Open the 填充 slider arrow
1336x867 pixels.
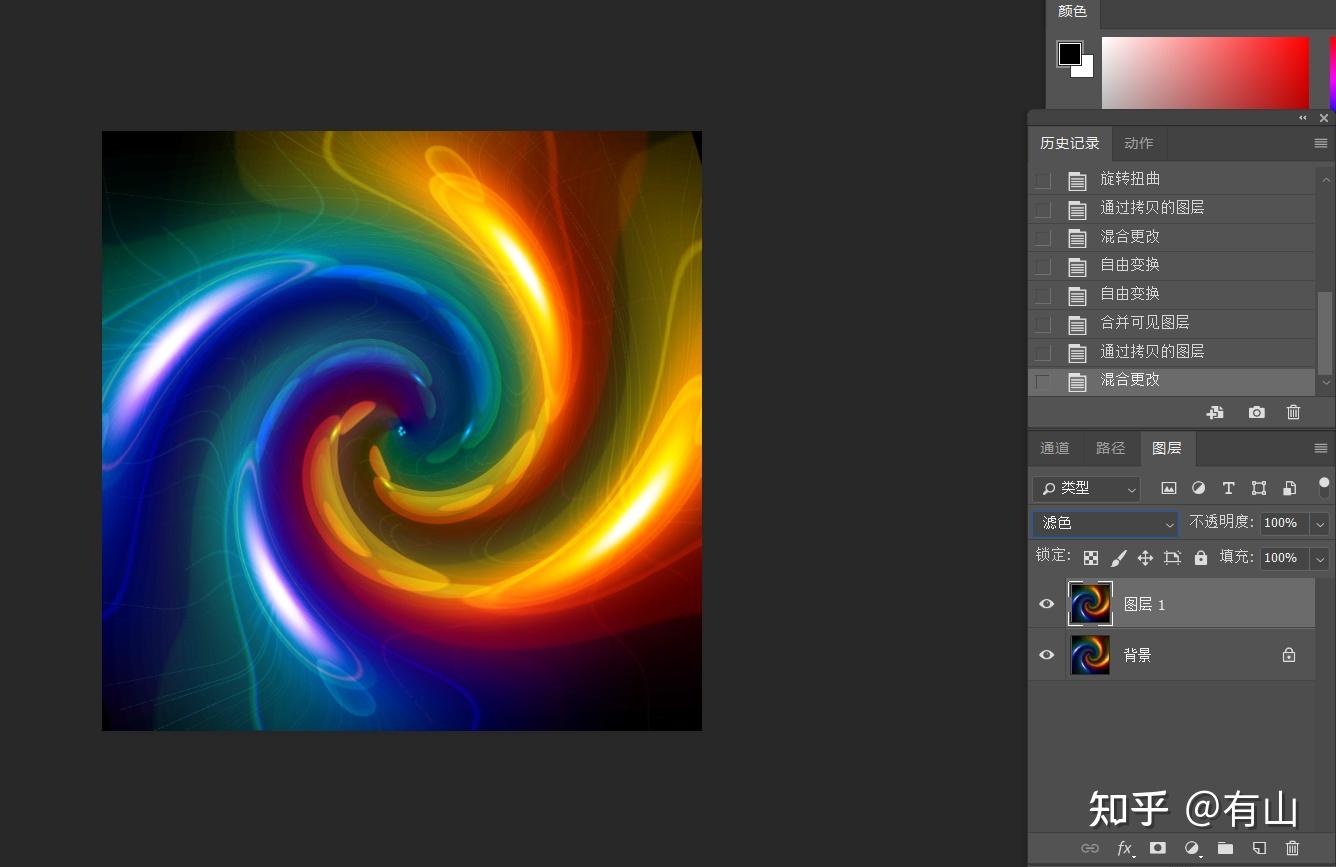point(1320,558)
